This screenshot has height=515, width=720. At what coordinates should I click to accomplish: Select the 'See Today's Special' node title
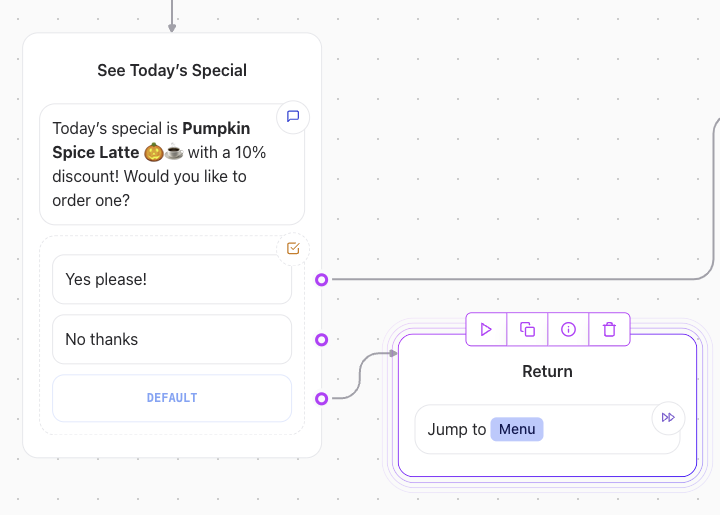172,70
